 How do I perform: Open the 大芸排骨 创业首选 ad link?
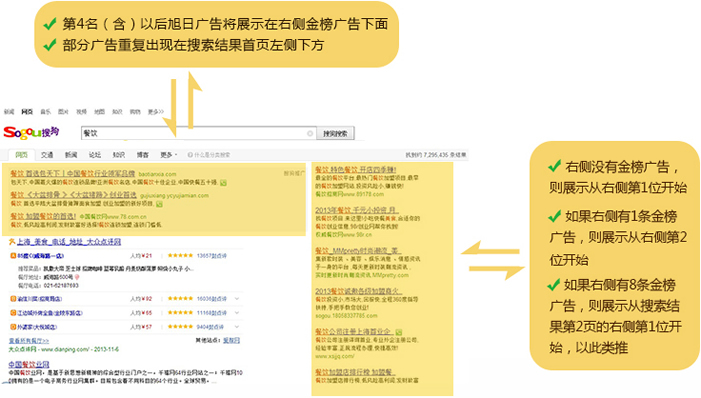tap(73, 195)
